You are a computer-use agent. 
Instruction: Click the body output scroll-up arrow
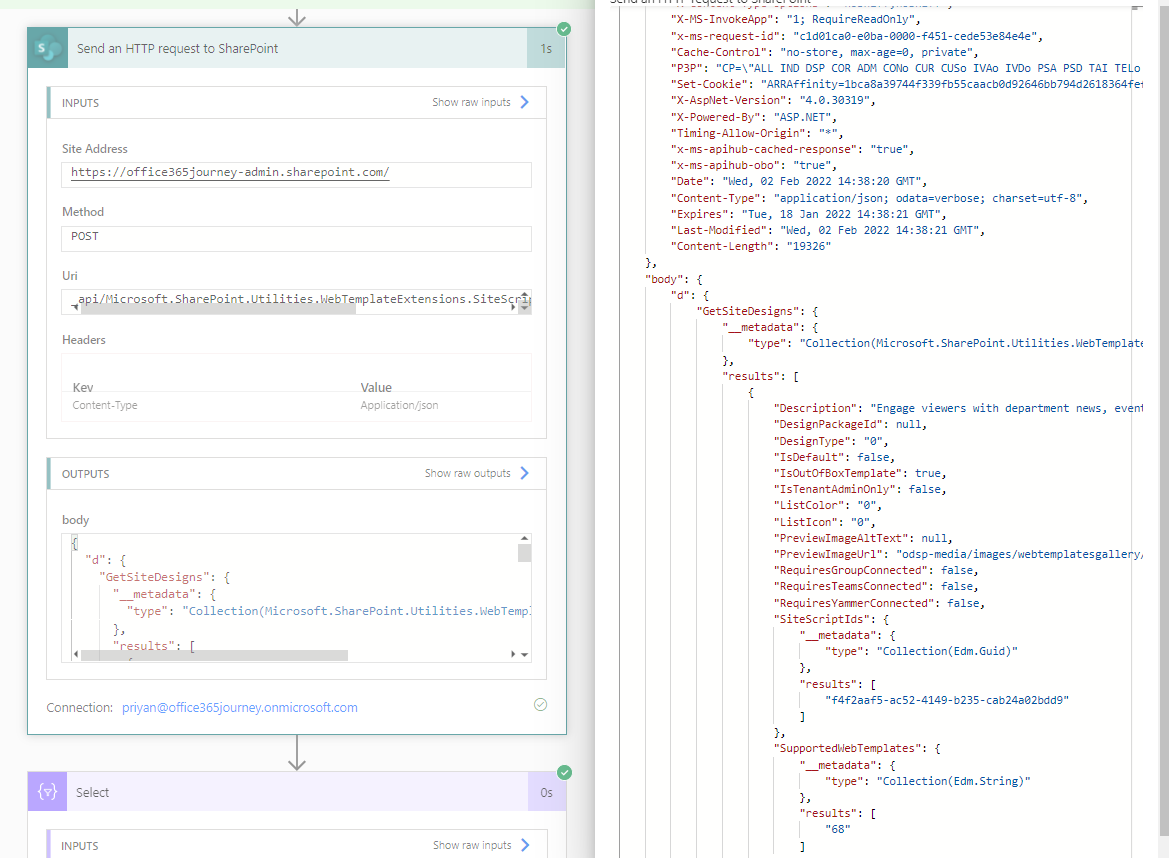pos(525,538)
